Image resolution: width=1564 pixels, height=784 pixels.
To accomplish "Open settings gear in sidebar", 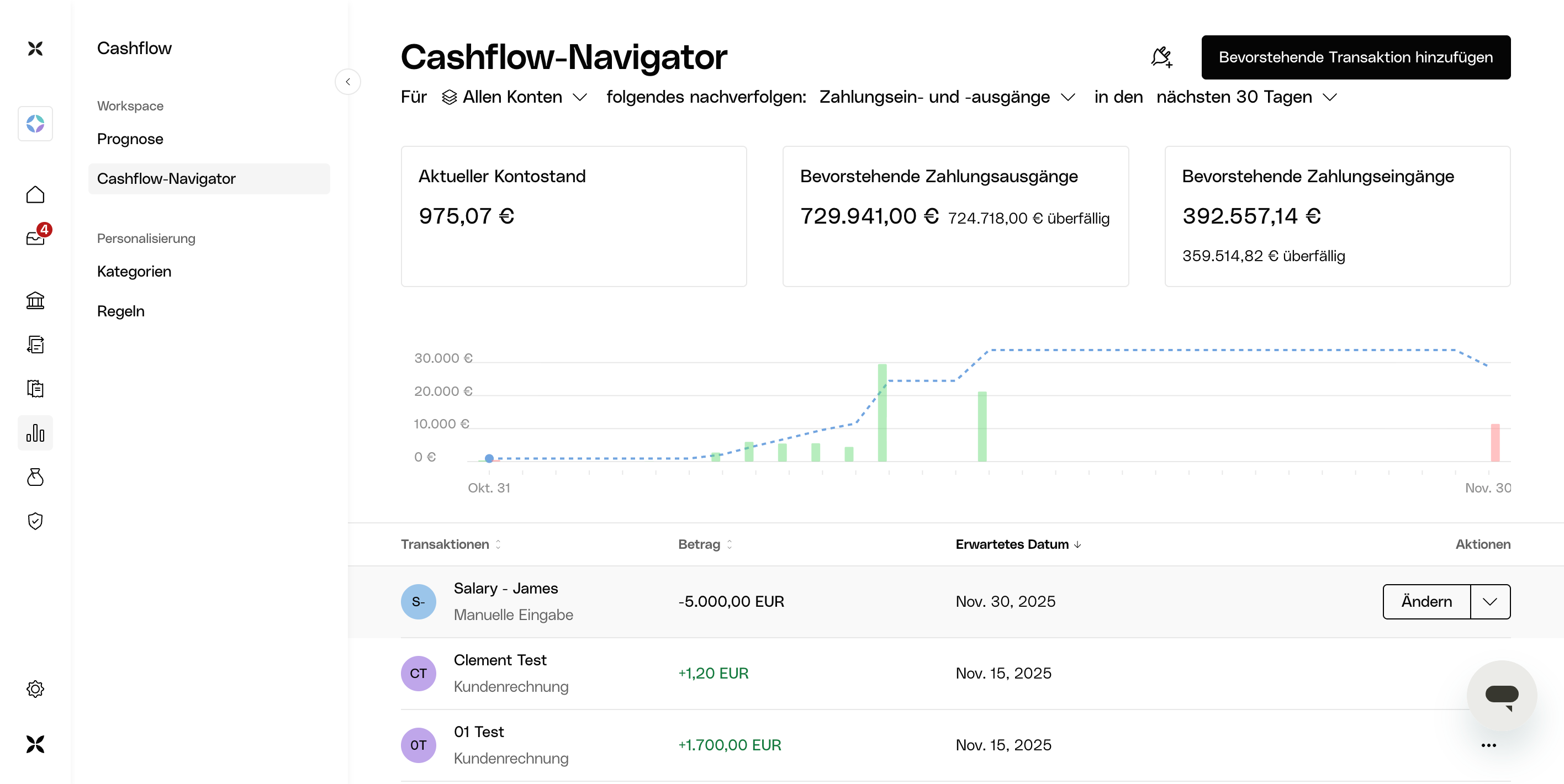I will (35, 688).
